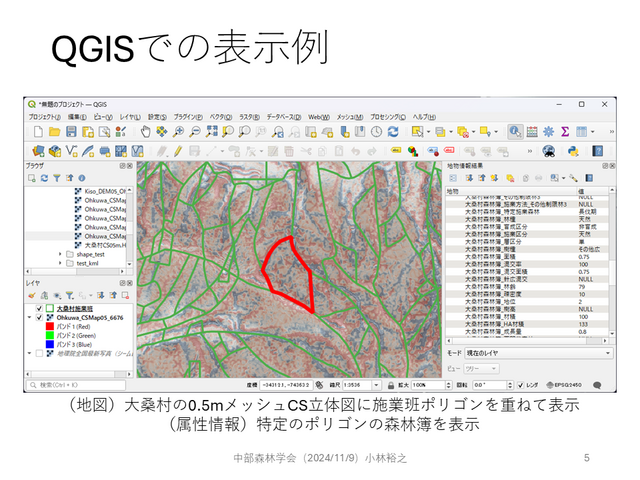Create a new blank project

pos(38,131)
